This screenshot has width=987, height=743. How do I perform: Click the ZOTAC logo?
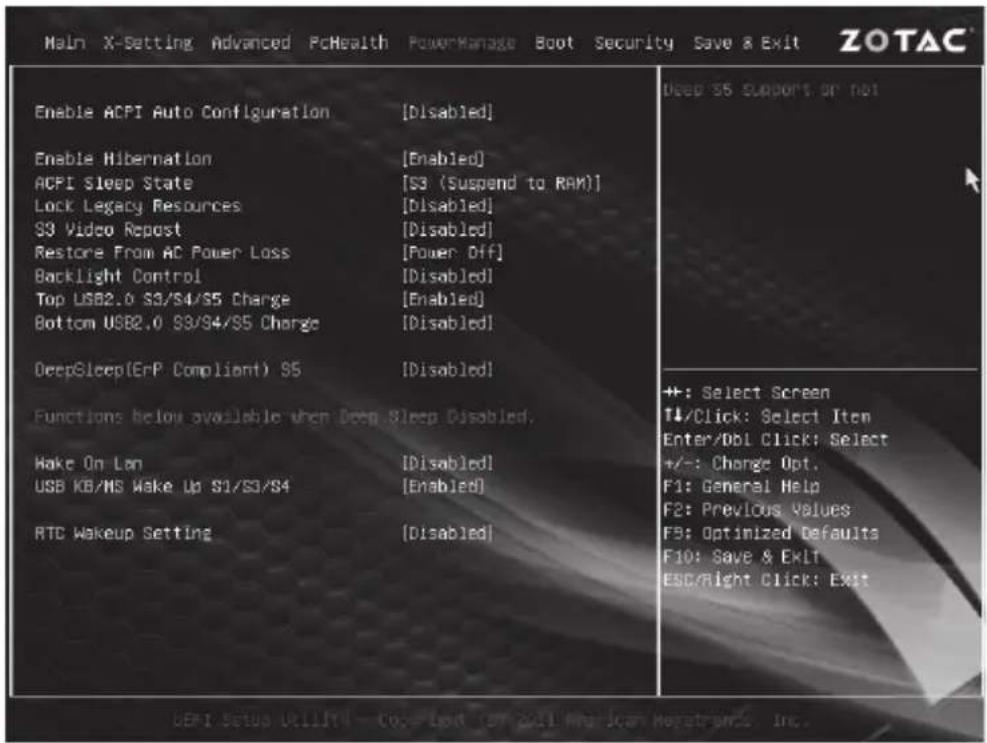pyautogui.click(x=903, y=41)
